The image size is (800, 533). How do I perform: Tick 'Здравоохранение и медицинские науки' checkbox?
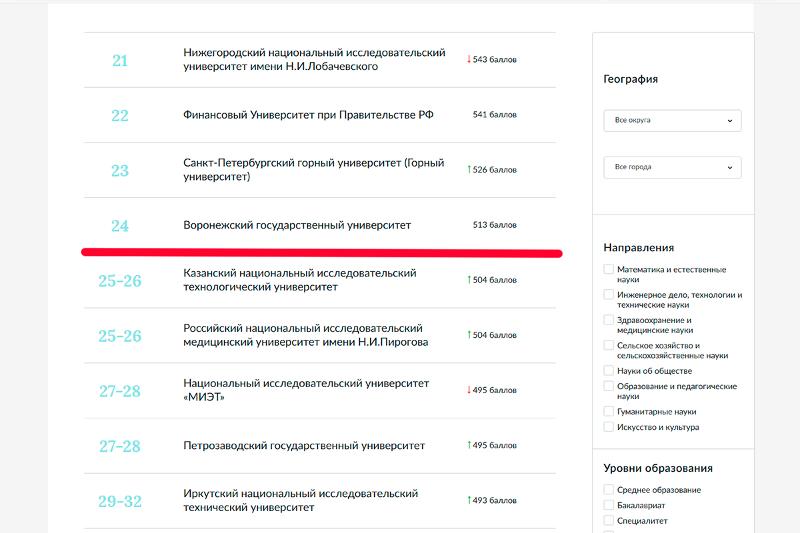point(609,320)
